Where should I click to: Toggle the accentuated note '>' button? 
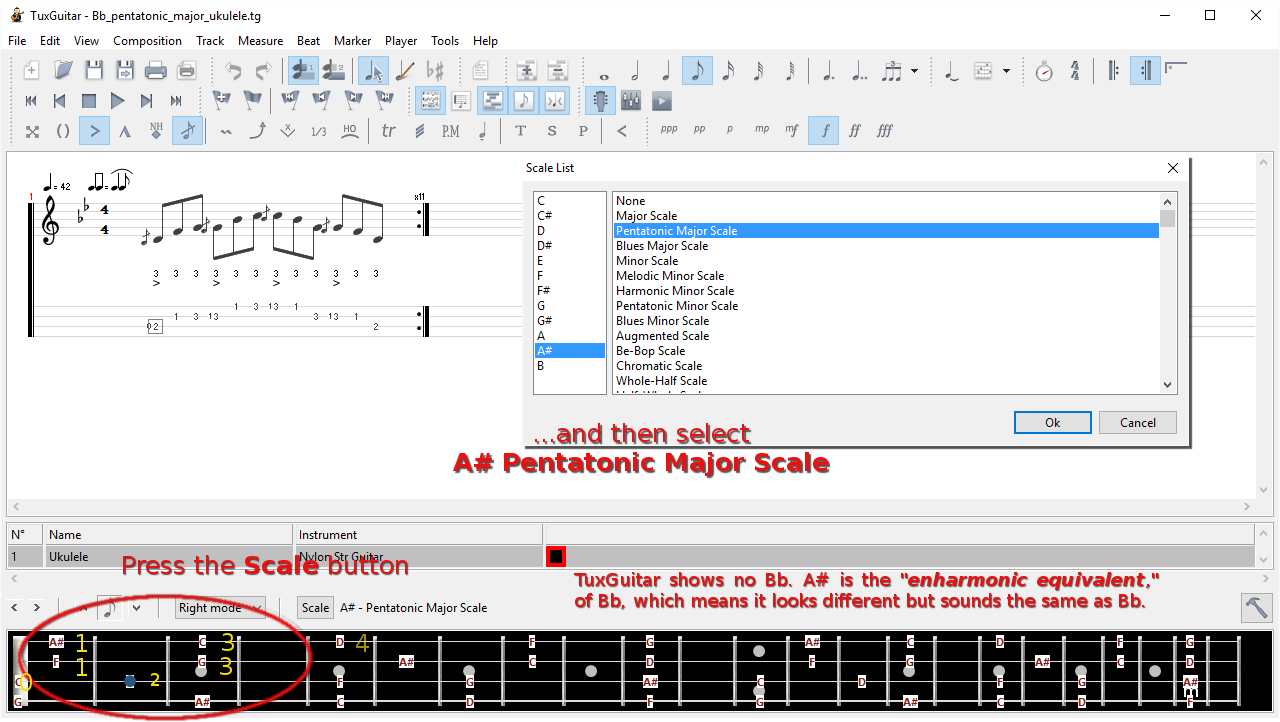(x=94, y=131)
